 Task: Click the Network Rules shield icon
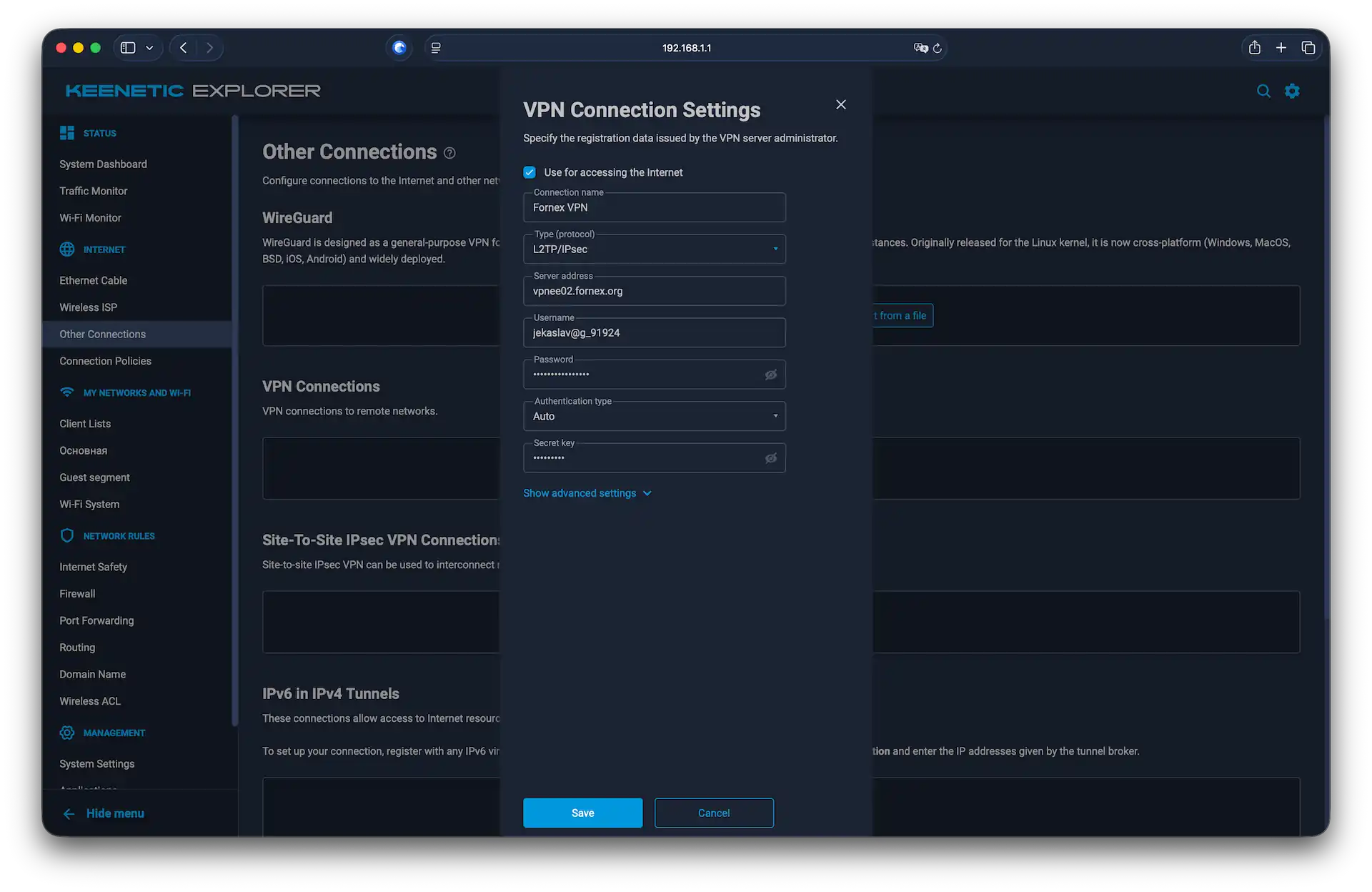(67, 535)
